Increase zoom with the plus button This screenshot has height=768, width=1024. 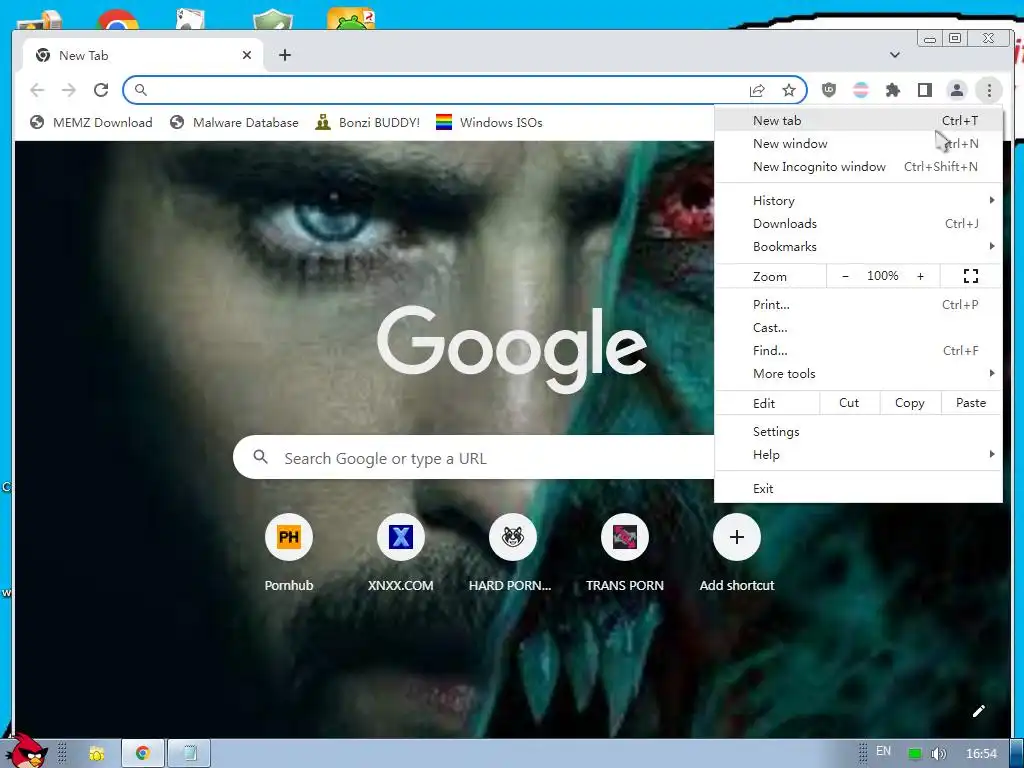coord(920,276)
